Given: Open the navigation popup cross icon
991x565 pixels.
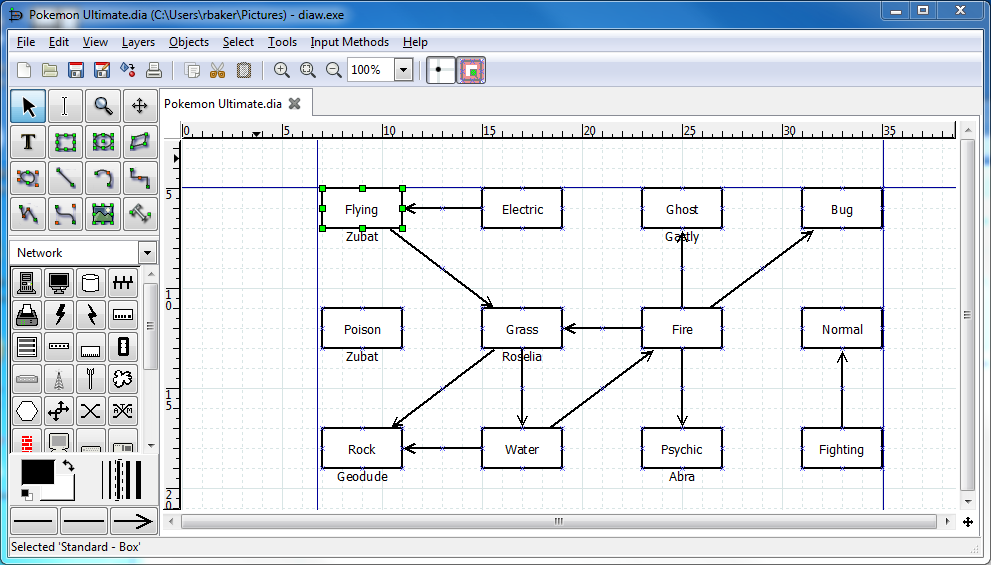Looking at the screenshot, I should (968, 521).
